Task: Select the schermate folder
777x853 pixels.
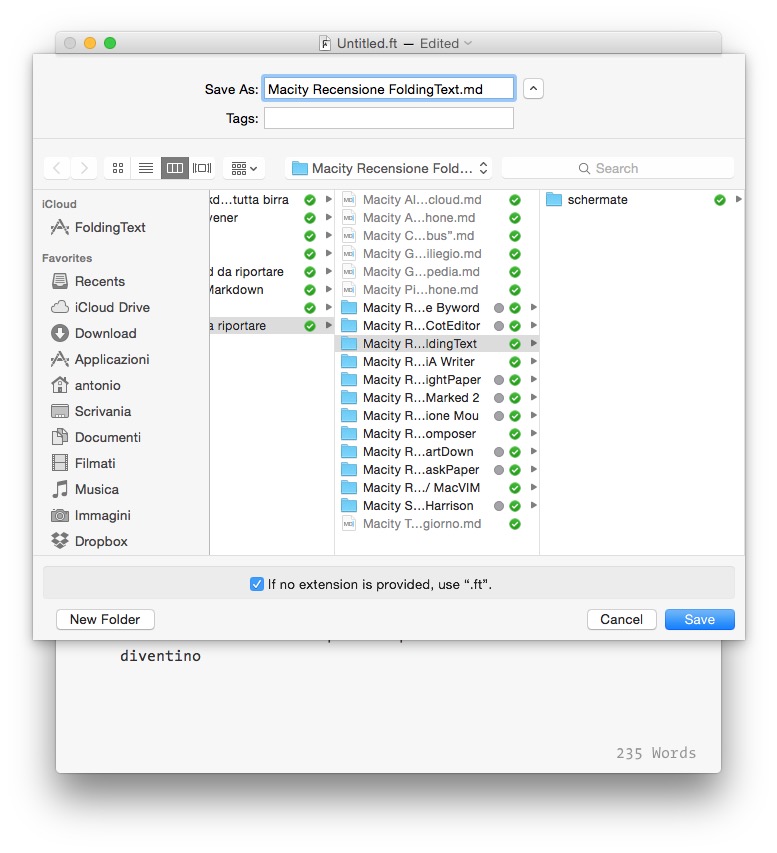Action: click(642, 200)
